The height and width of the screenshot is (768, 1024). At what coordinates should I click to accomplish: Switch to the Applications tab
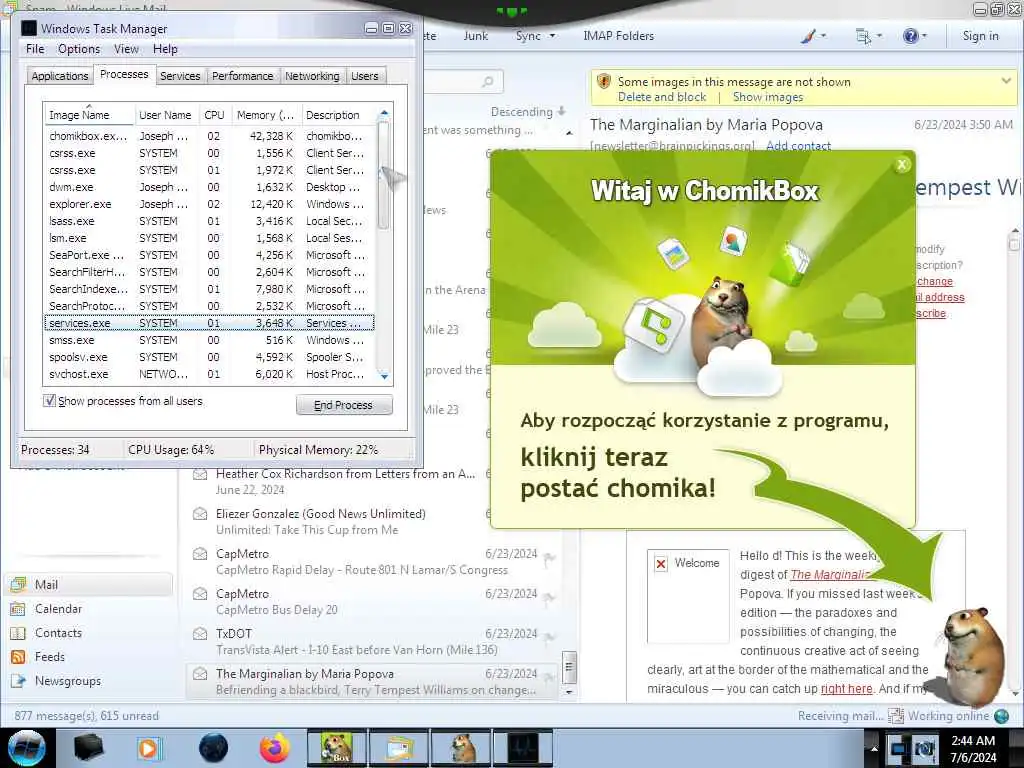[59, 76]
